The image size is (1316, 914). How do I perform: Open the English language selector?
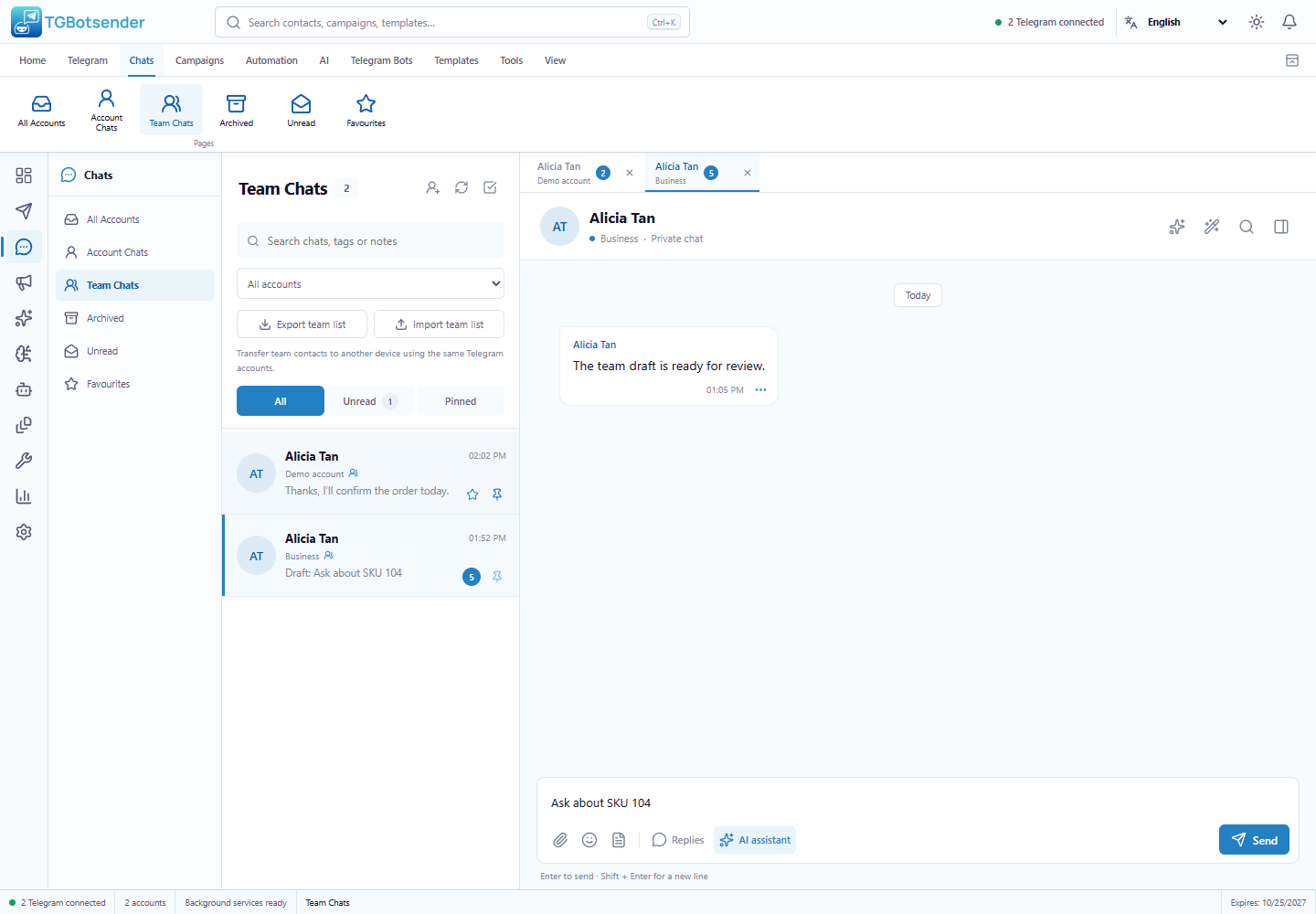pos(1177,22)
